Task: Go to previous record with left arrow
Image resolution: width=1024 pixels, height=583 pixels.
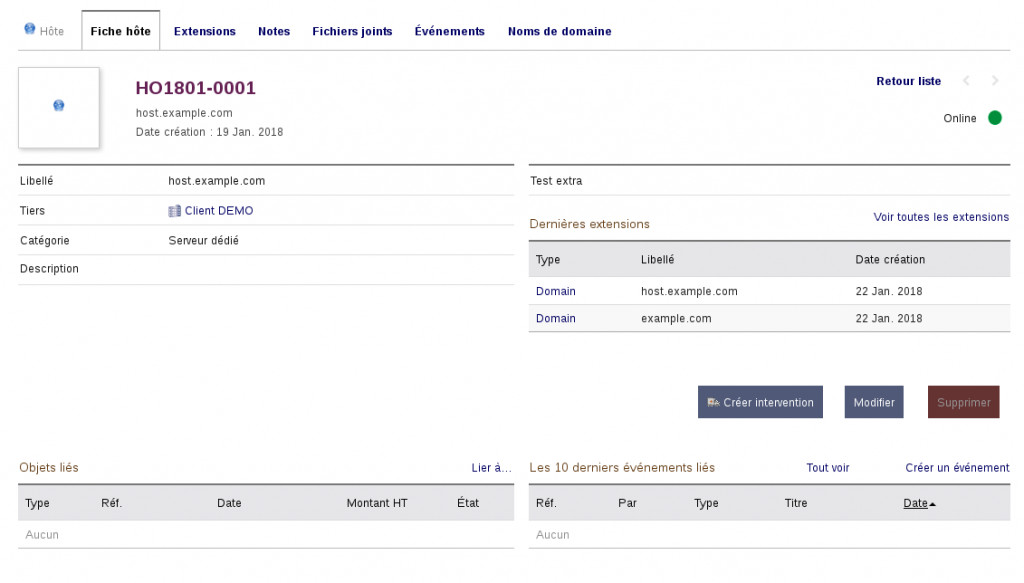Action: [x=966, y=81]
